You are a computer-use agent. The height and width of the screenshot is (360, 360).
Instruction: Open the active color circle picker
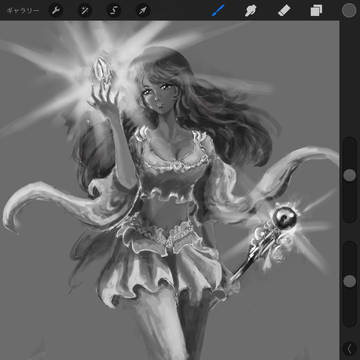[x=349, y=10]
